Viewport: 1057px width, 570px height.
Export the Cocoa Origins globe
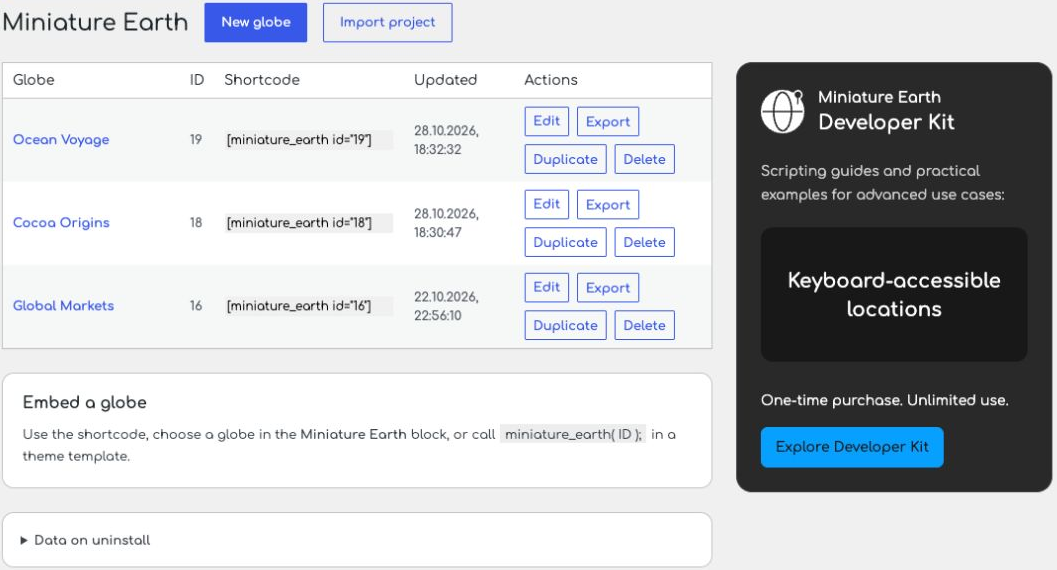click(x=608, y=204)
